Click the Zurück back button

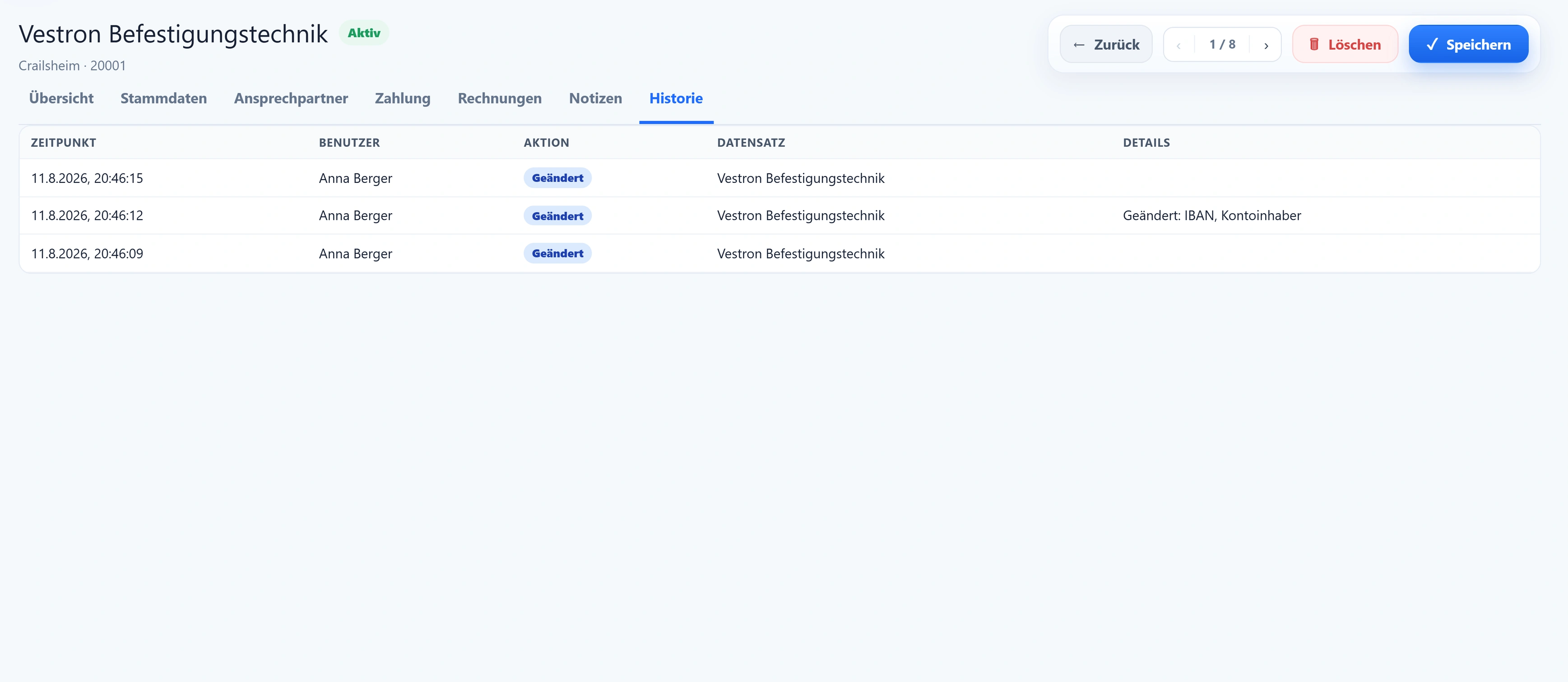[1106, 44]
